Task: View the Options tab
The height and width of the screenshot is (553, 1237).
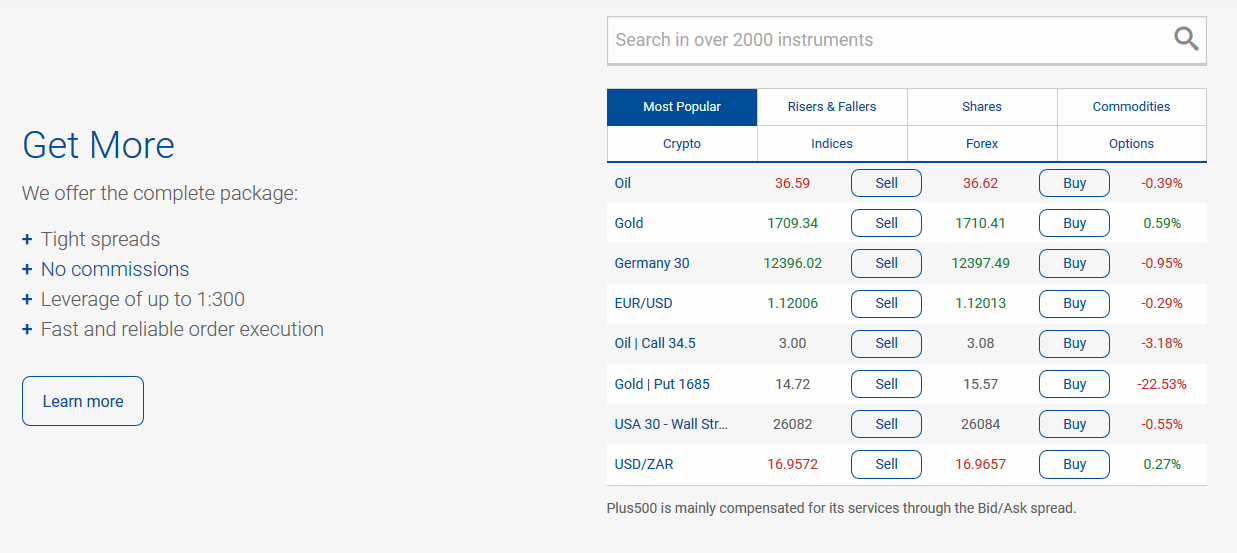Action: click(x=1131, y=144)
